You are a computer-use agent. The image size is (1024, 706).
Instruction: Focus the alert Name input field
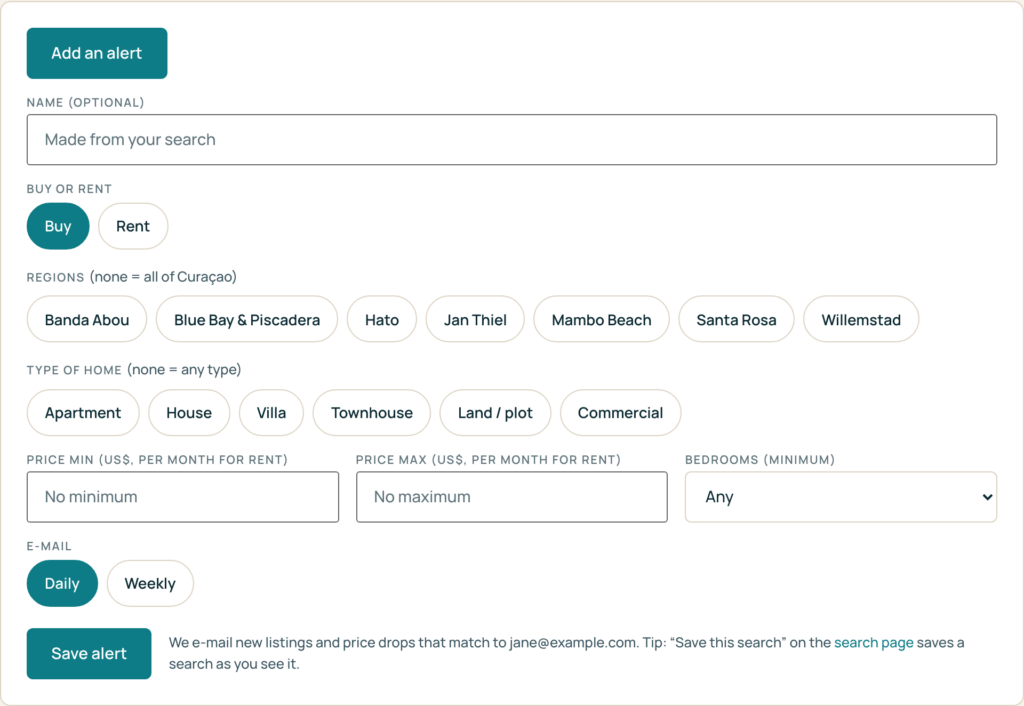pyautogui.click(x=511, y=140)
